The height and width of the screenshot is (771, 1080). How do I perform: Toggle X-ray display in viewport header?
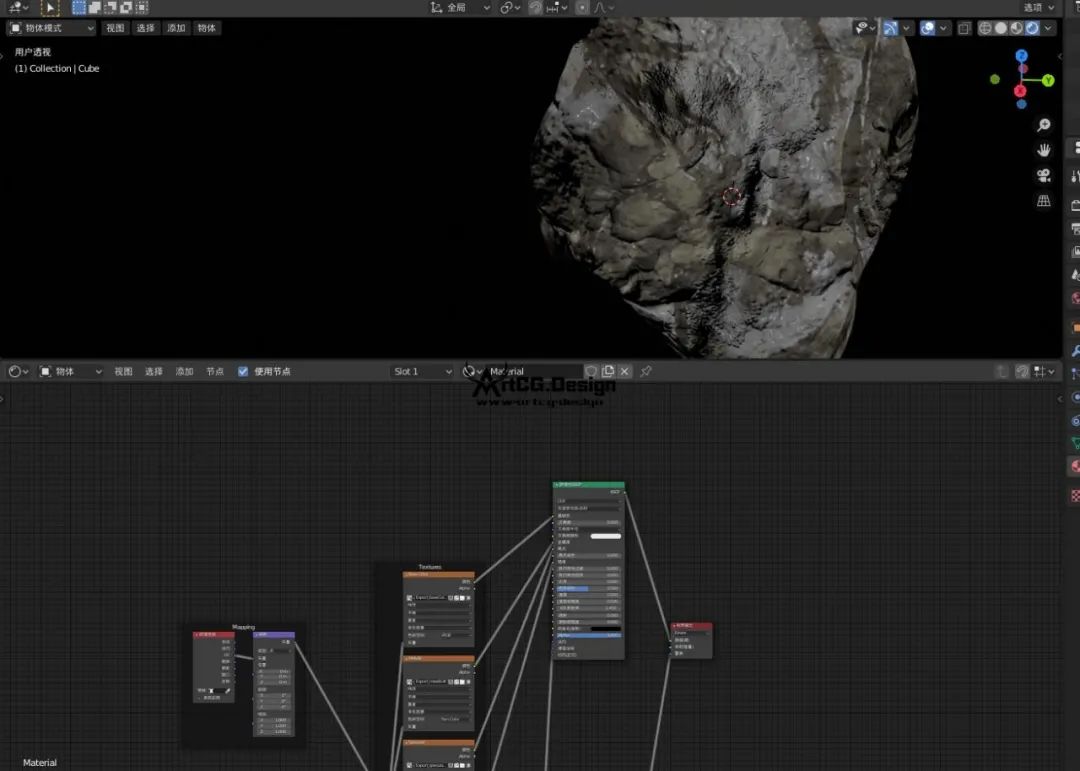[x=964, y=28]
